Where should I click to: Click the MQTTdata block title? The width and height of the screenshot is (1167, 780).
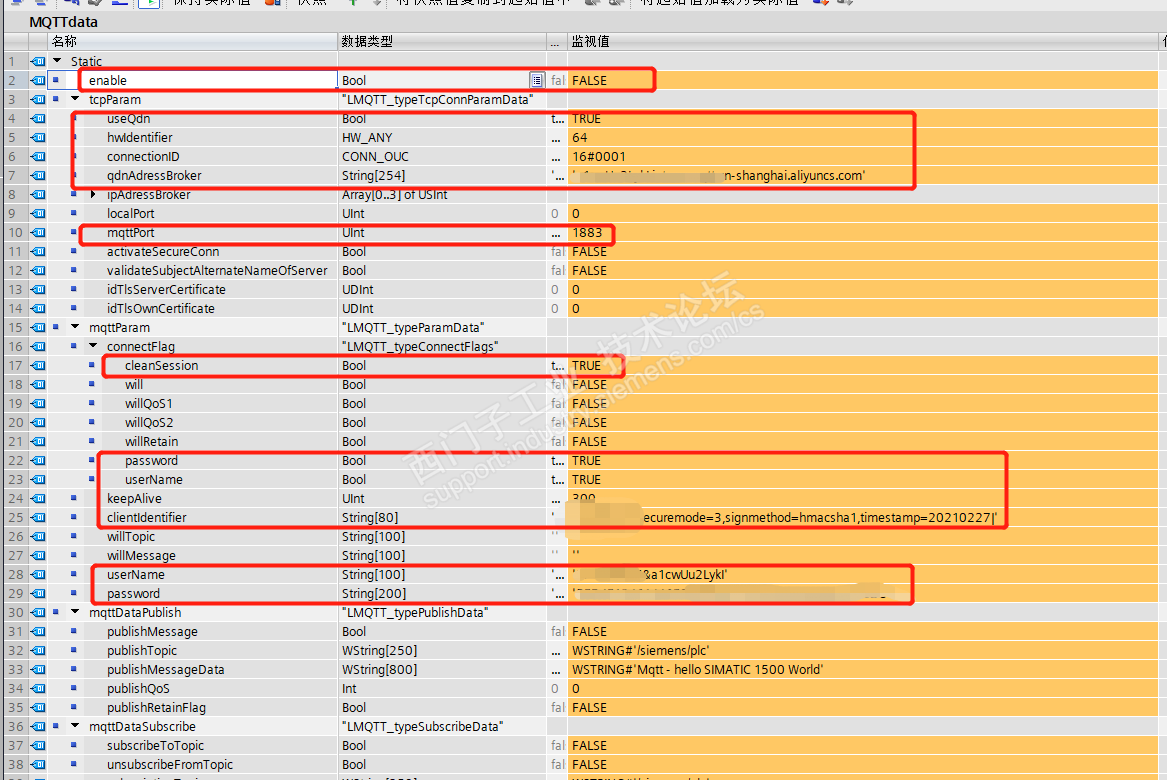pyautogui.click(x=63, y=22)
